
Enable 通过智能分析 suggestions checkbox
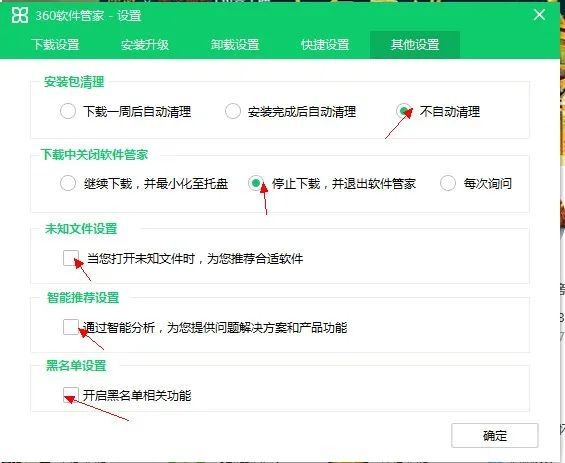71,327
